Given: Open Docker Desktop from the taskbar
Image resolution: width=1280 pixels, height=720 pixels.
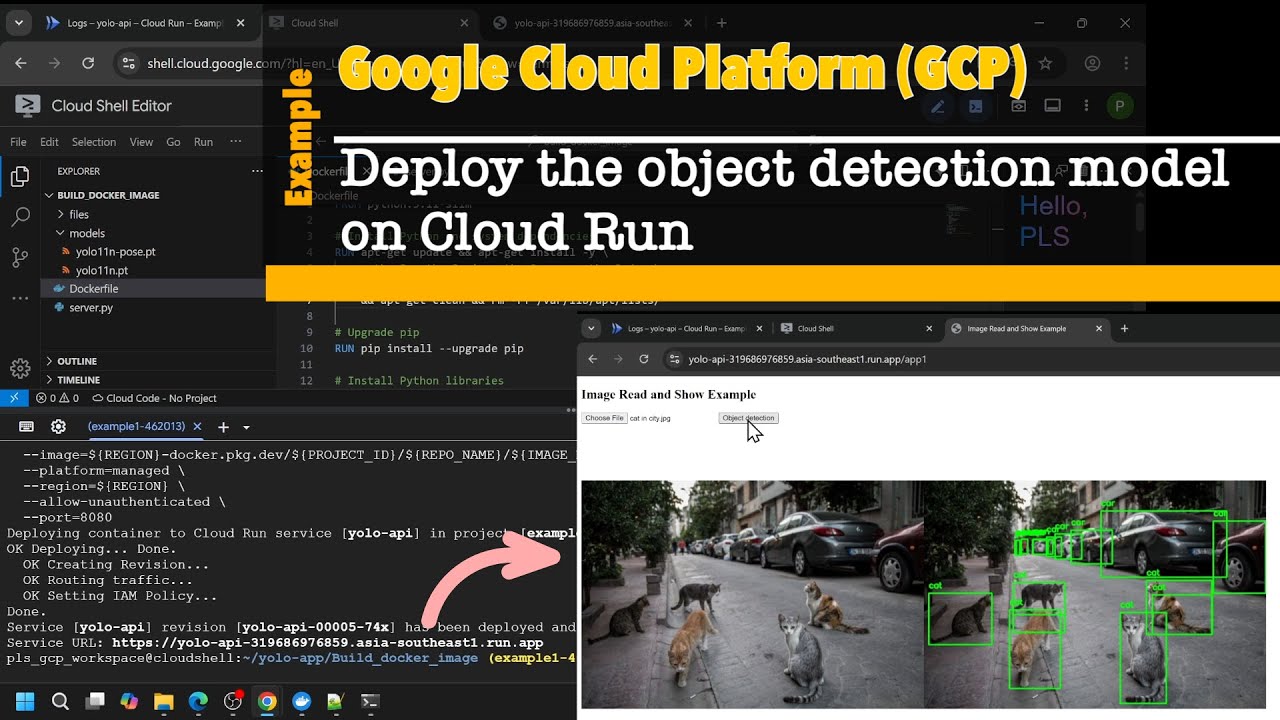Looking at the screenshot, I should pyautogui.click(x=302, y=701).
